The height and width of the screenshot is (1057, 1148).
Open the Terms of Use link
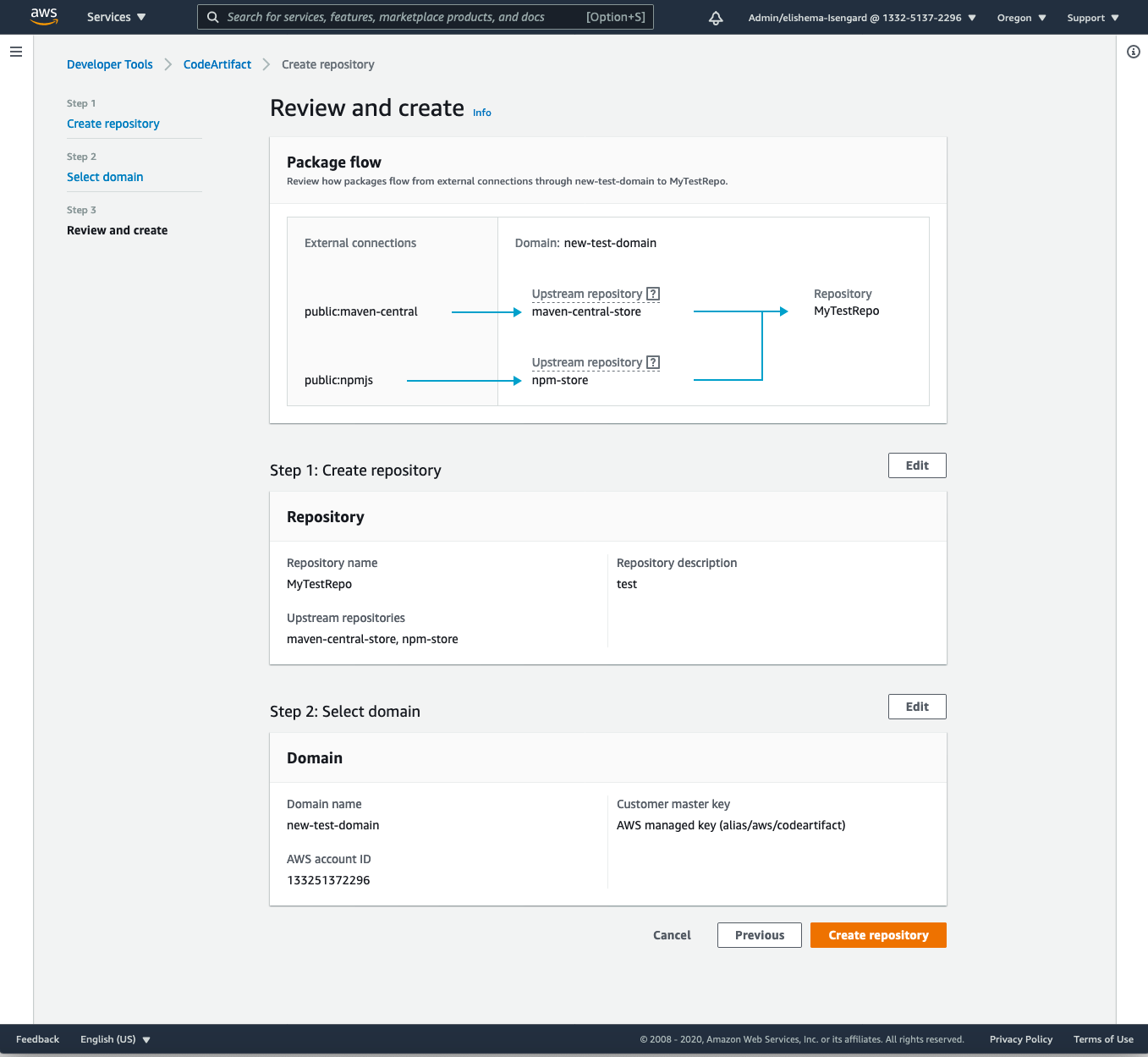tap(1103, 1039)
